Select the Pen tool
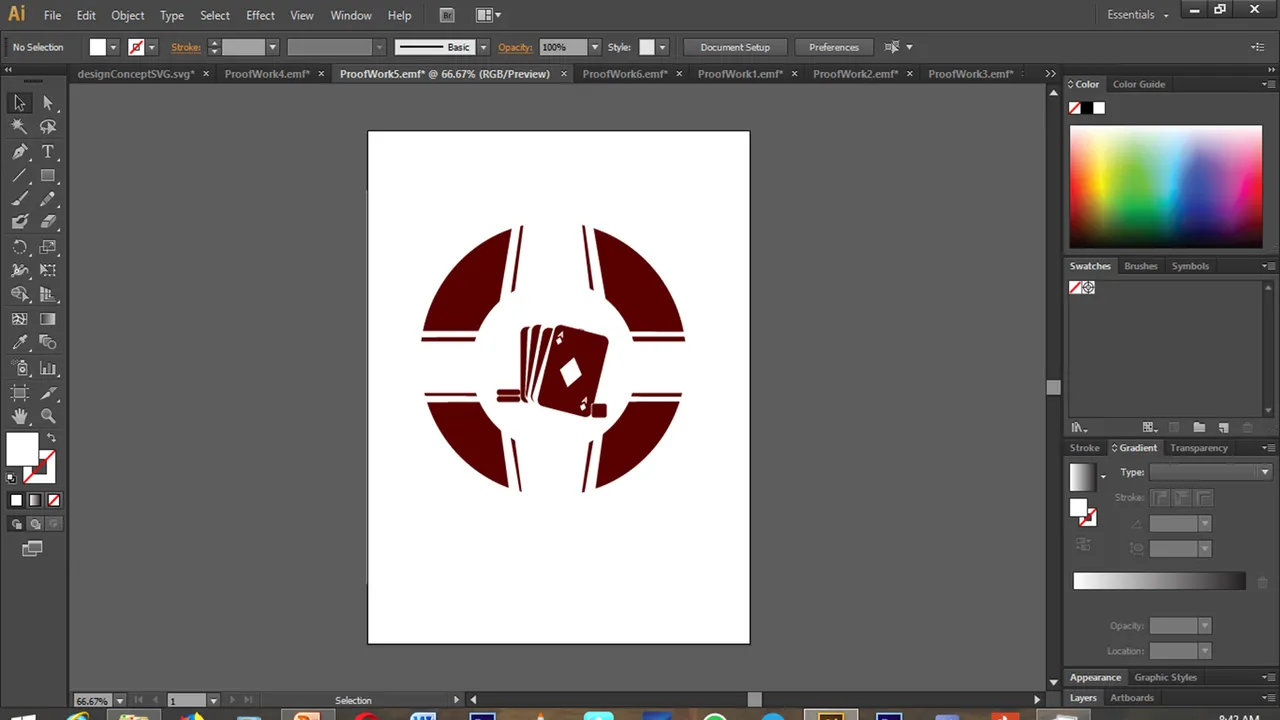1280x720 pixels. (x=19, y=151)
